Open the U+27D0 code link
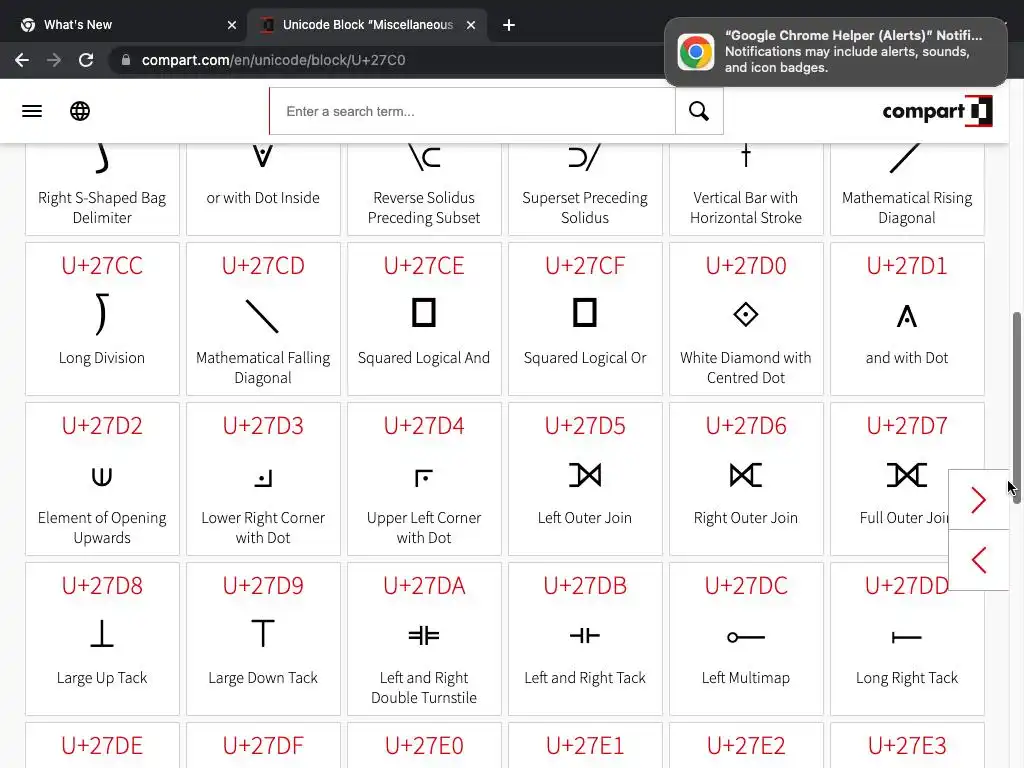The image size is (1024, 768). click(x=746, y=266)
